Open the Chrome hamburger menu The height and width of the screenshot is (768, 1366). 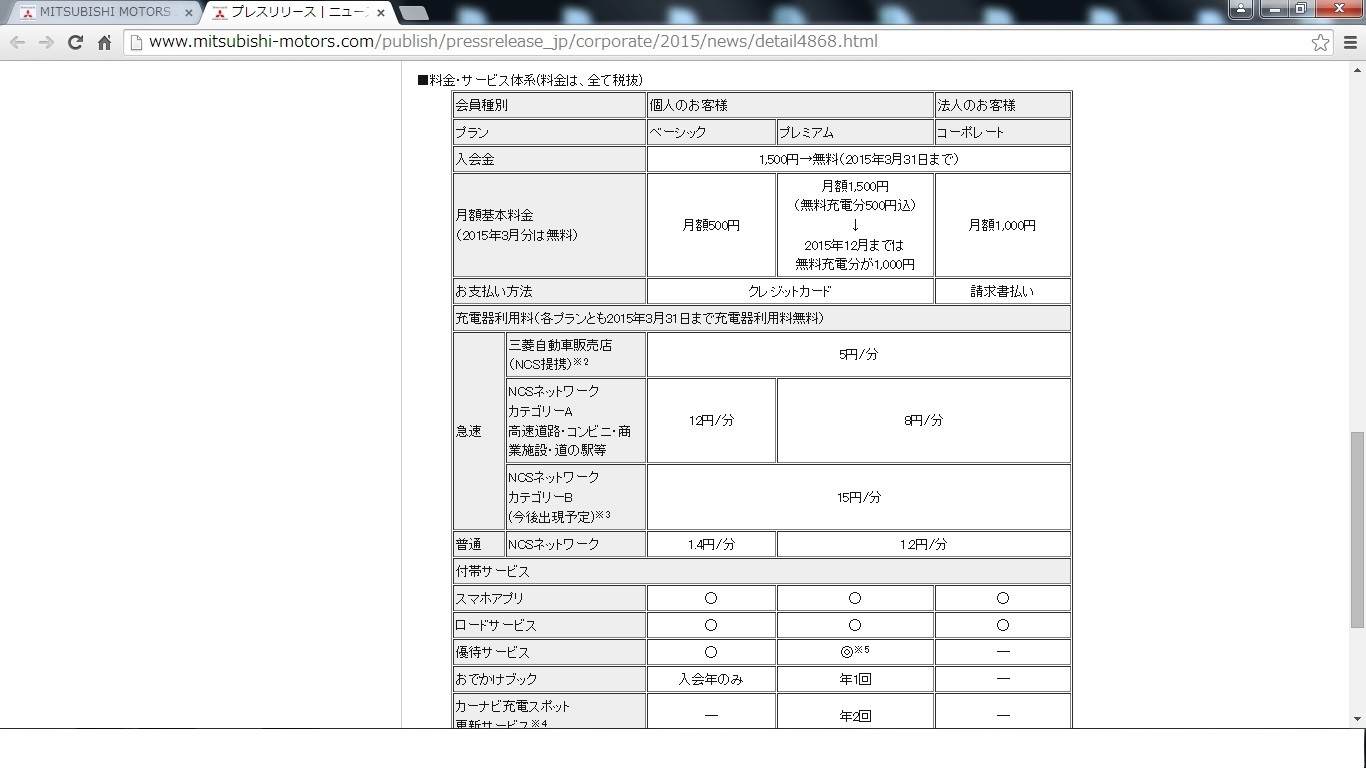(1349, 42)
